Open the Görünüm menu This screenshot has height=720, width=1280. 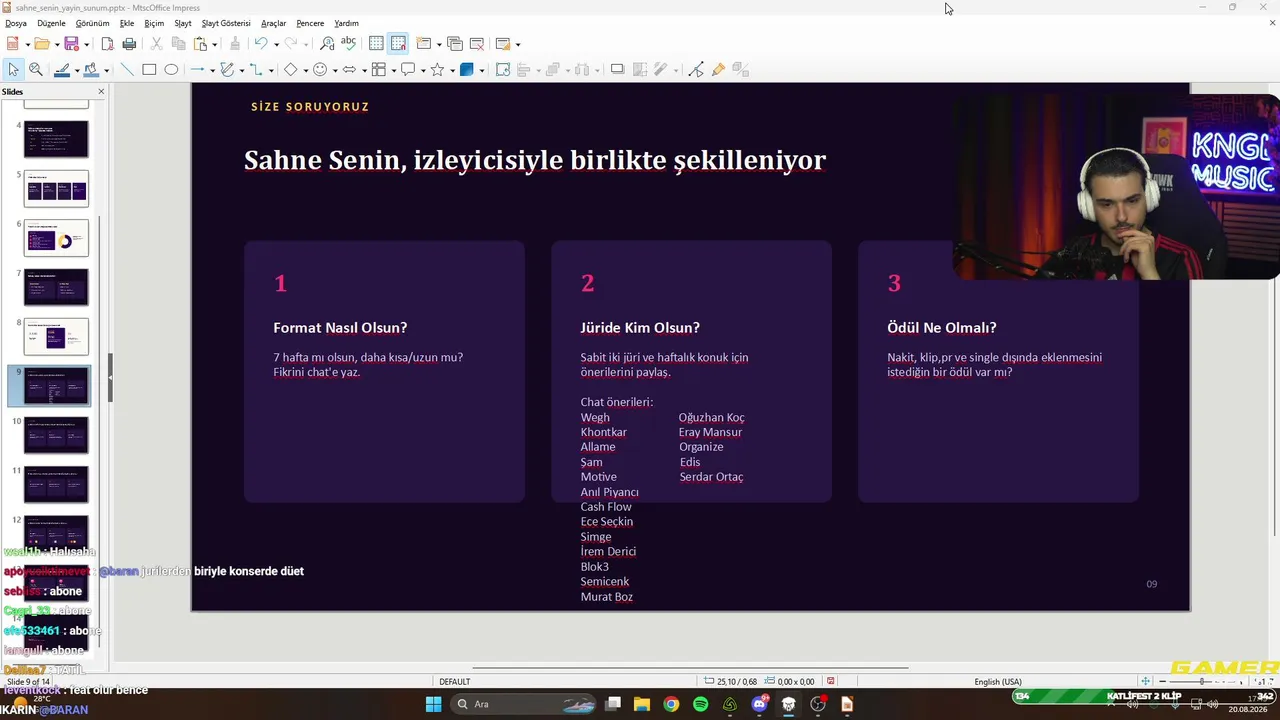tap(93, 23)
